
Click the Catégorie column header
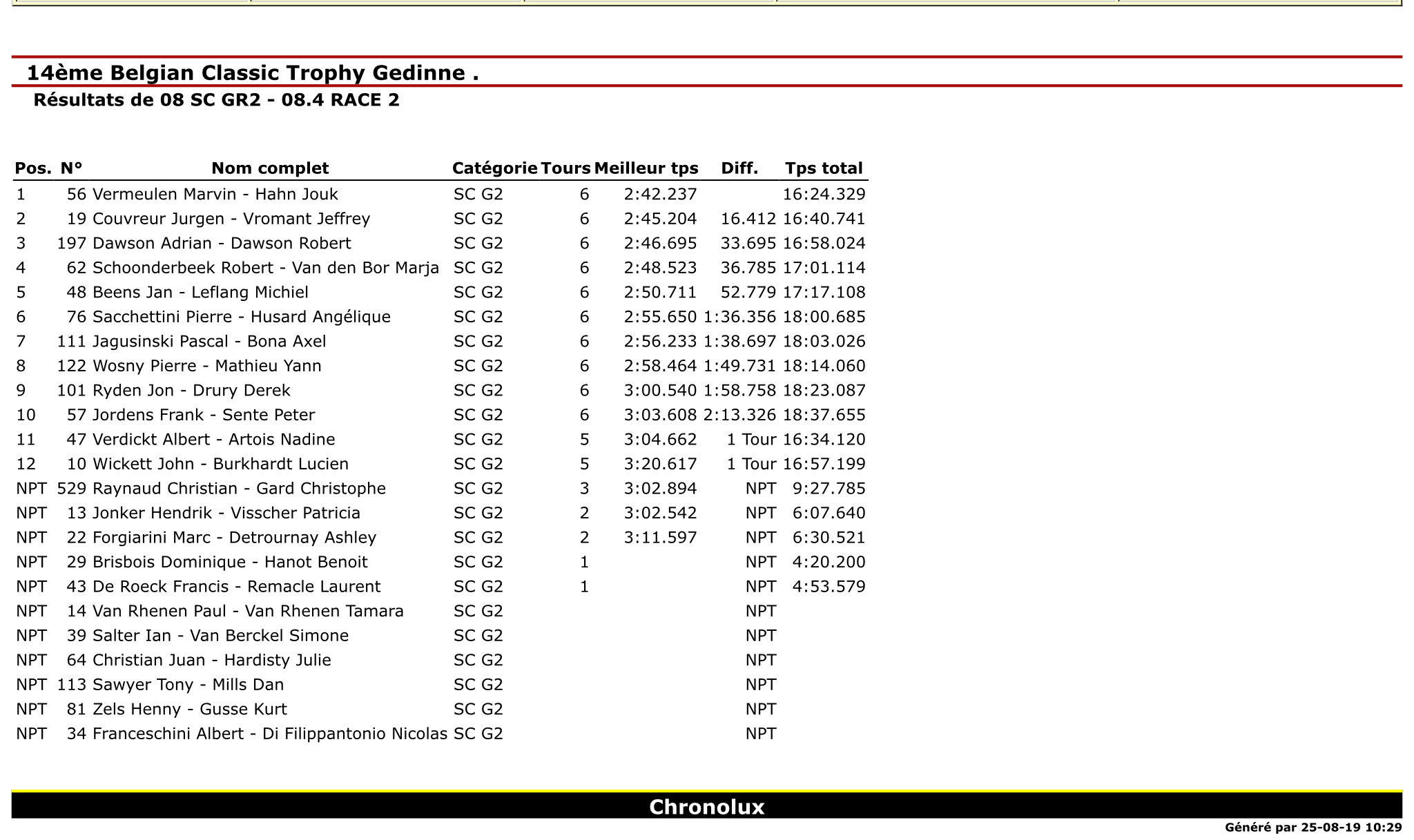(494, 168)
